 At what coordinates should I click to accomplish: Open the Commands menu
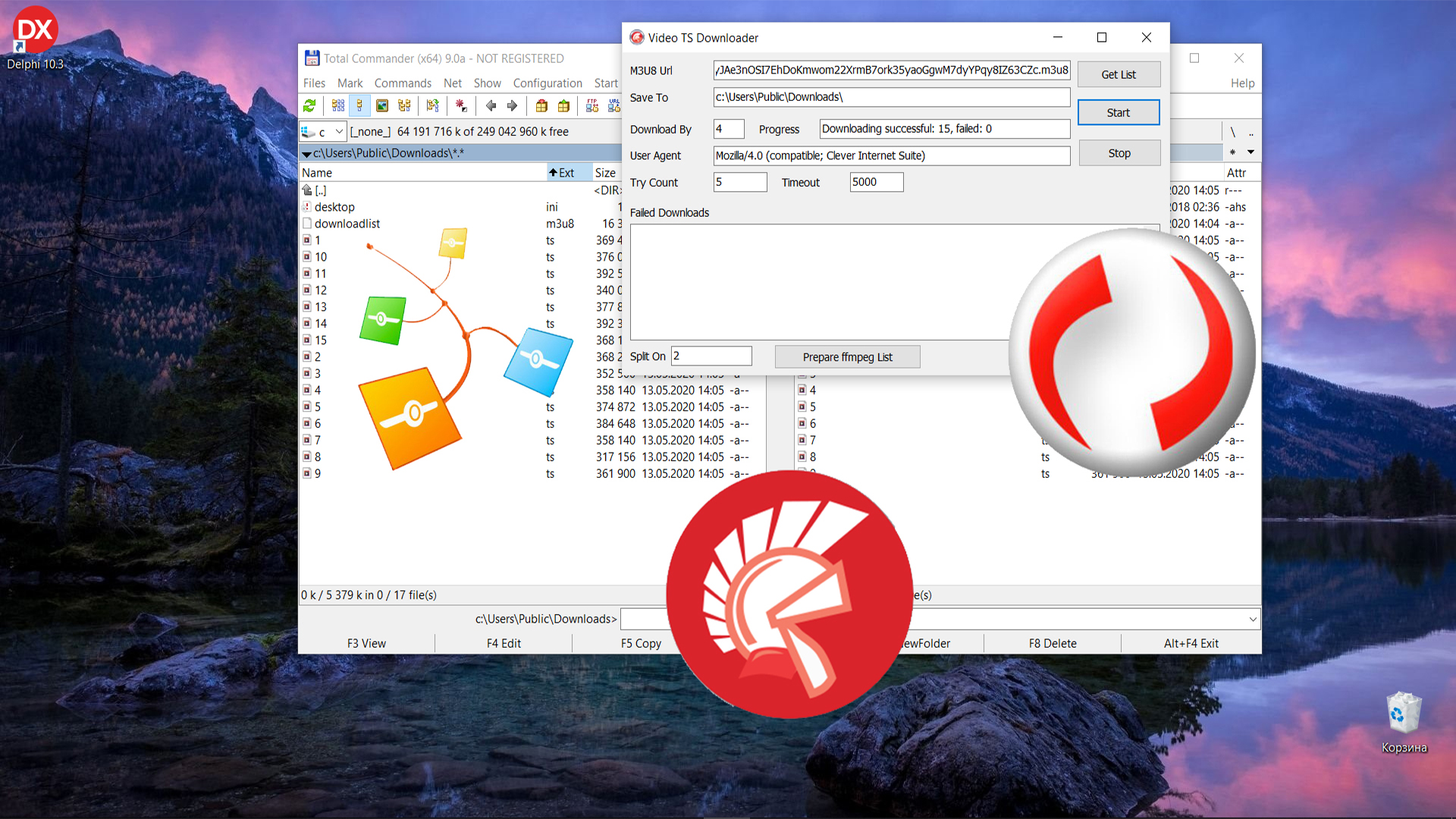tap(402, 83)
